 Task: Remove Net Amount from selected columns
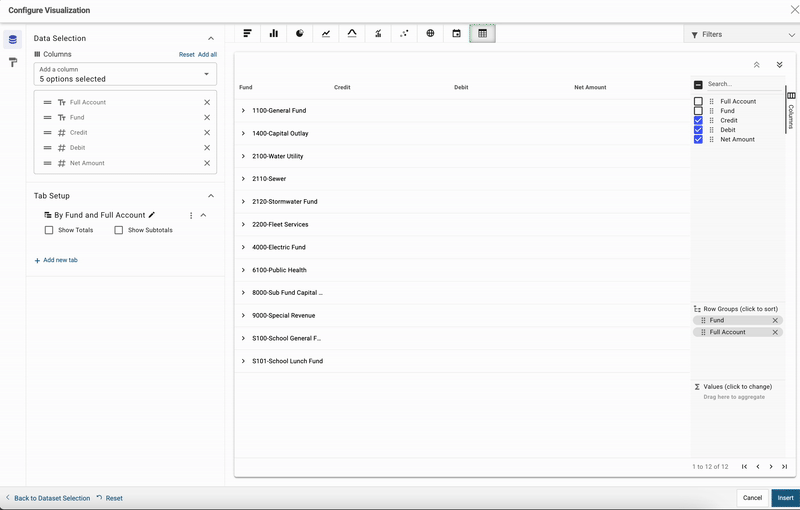point(207,163)
